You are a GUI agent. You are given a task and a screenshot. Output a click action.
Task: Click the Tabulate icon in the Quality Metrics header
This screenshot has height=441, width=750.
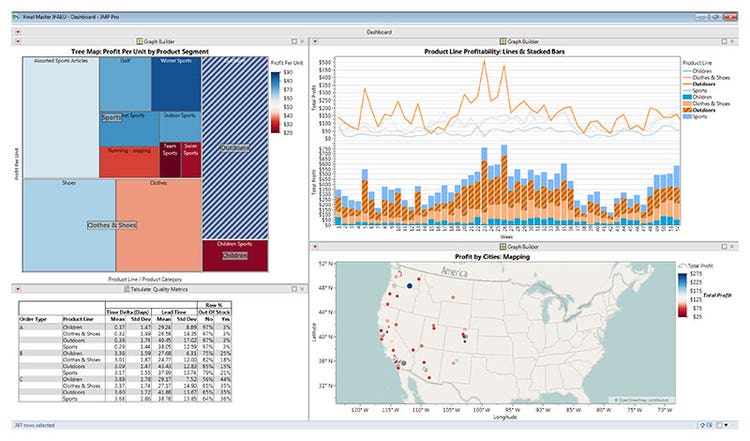tap(124, 289)
